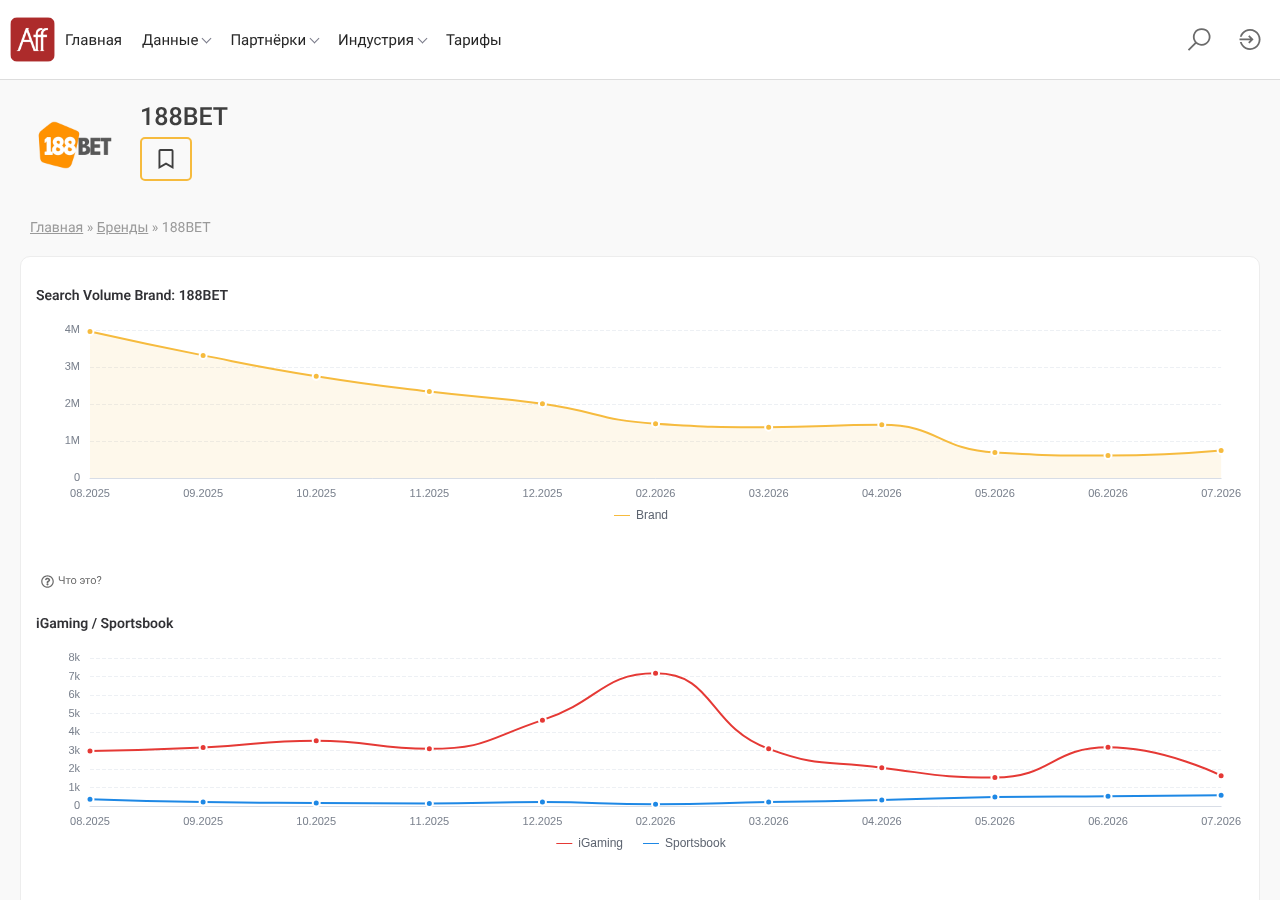Open the search magnifier icon
The height and width of the screenshot is (900, 1280).
pyautogui.click(x=1199, y=39)
